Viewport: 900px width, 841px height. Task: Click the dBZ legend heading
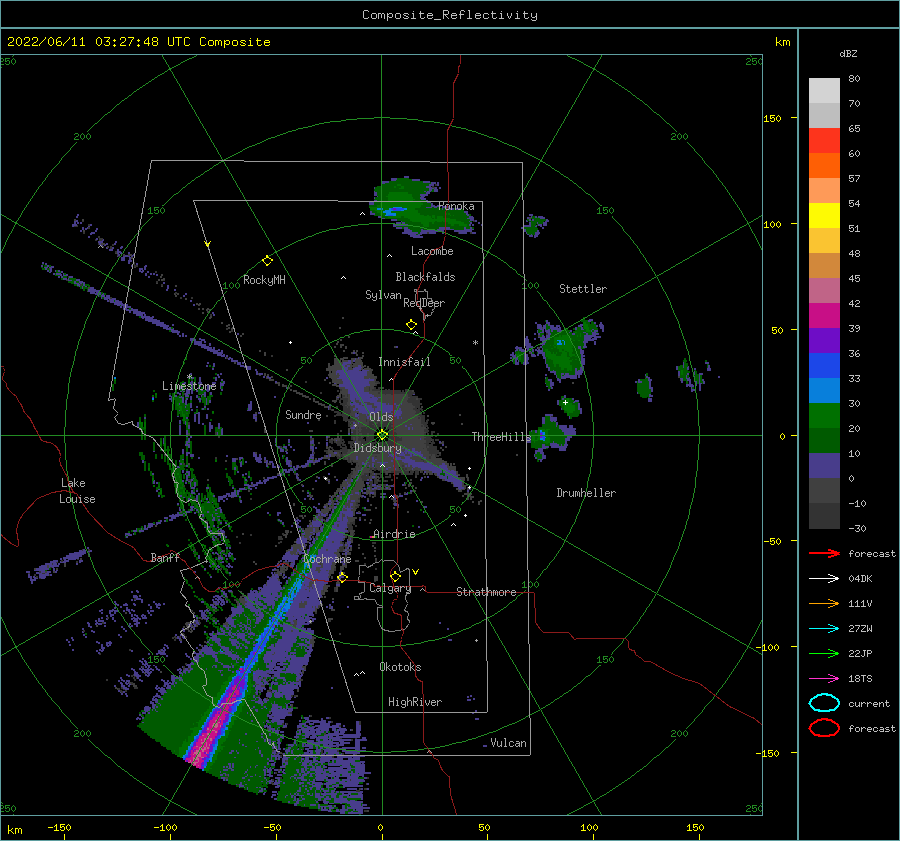[848, 53]
